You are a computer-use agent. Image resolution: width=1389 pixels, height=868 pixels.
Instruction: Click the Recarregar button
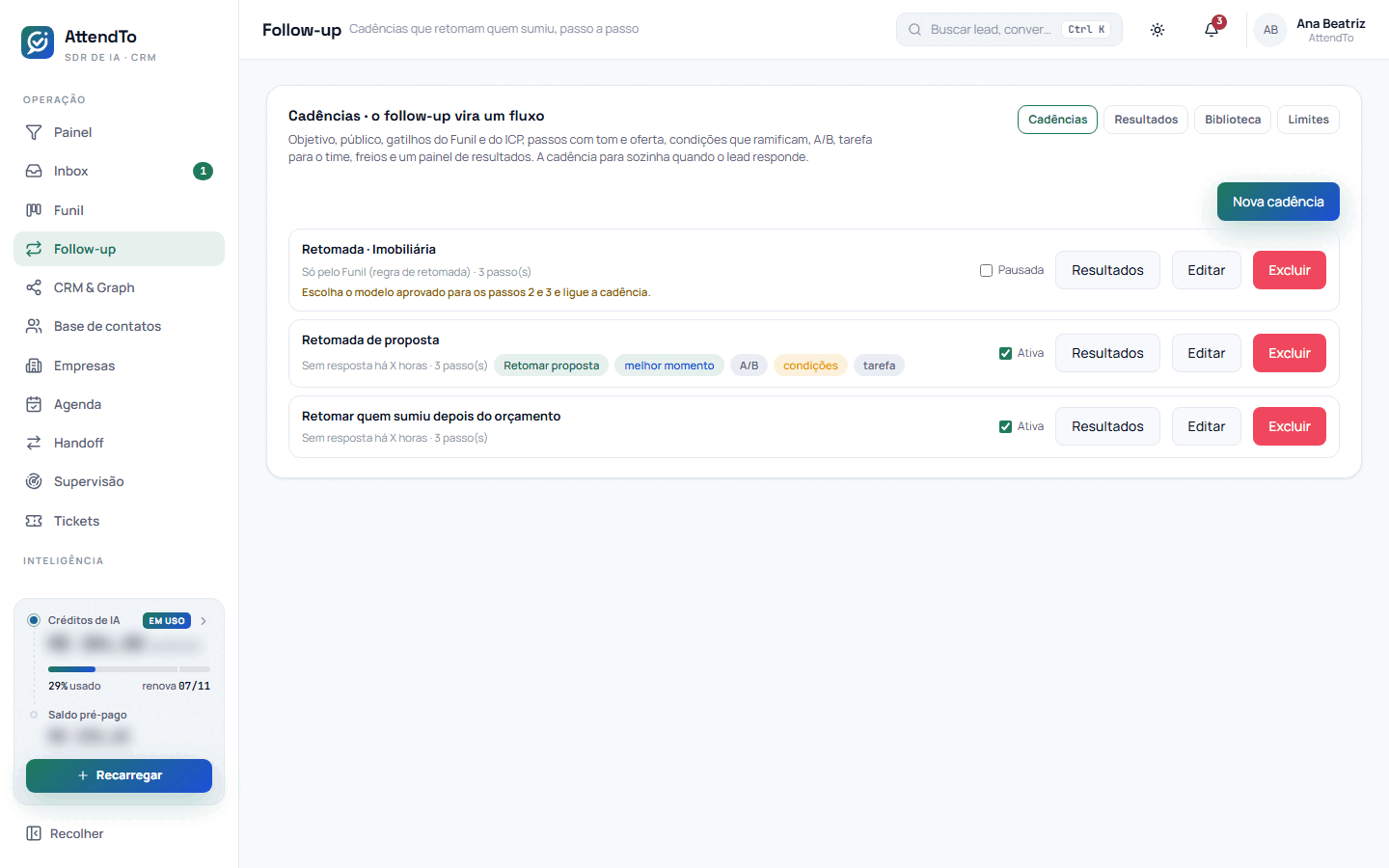click(x=119, y=775)
